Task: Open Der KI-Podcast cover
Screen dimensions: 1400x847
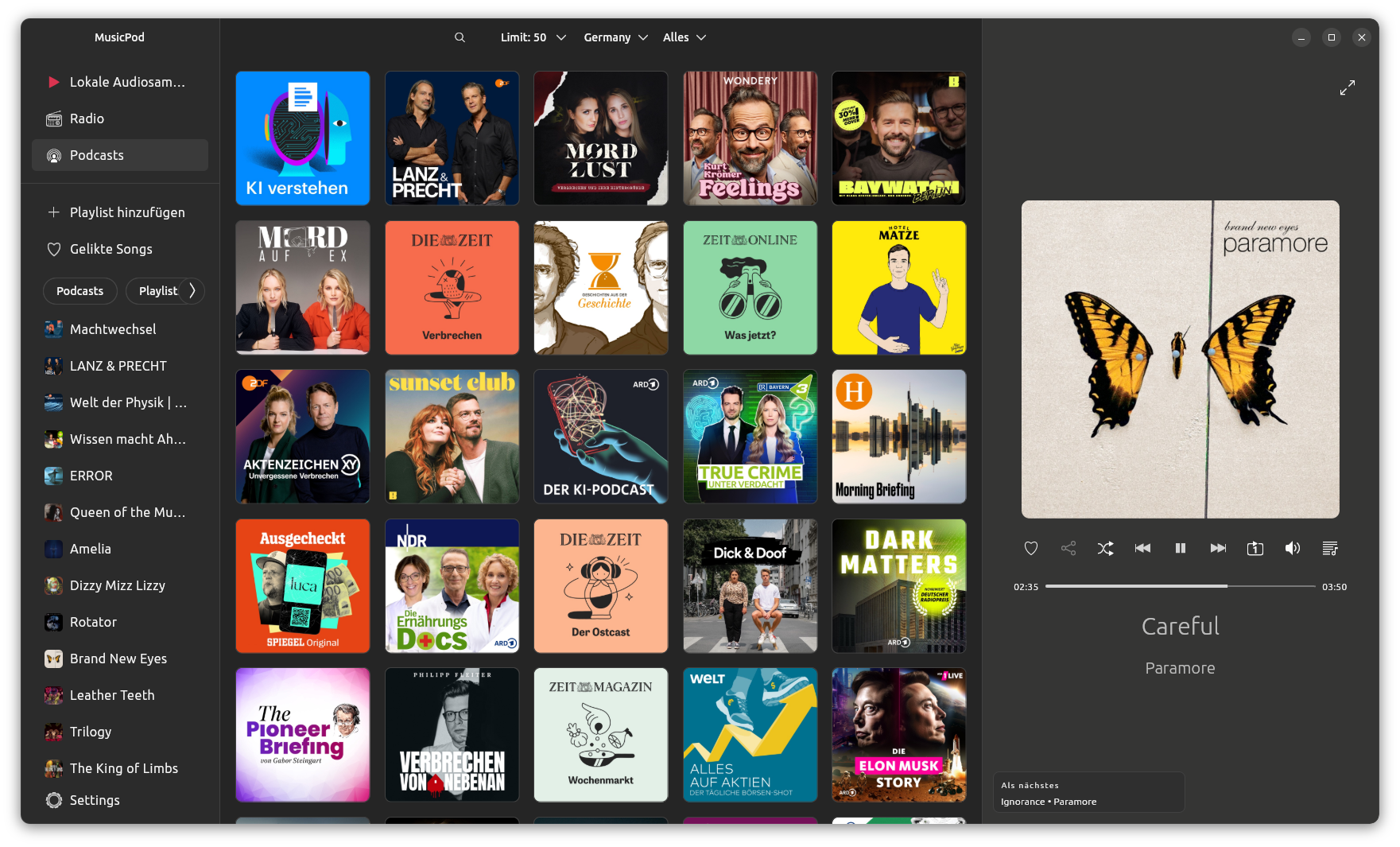Action: (601, 437)
